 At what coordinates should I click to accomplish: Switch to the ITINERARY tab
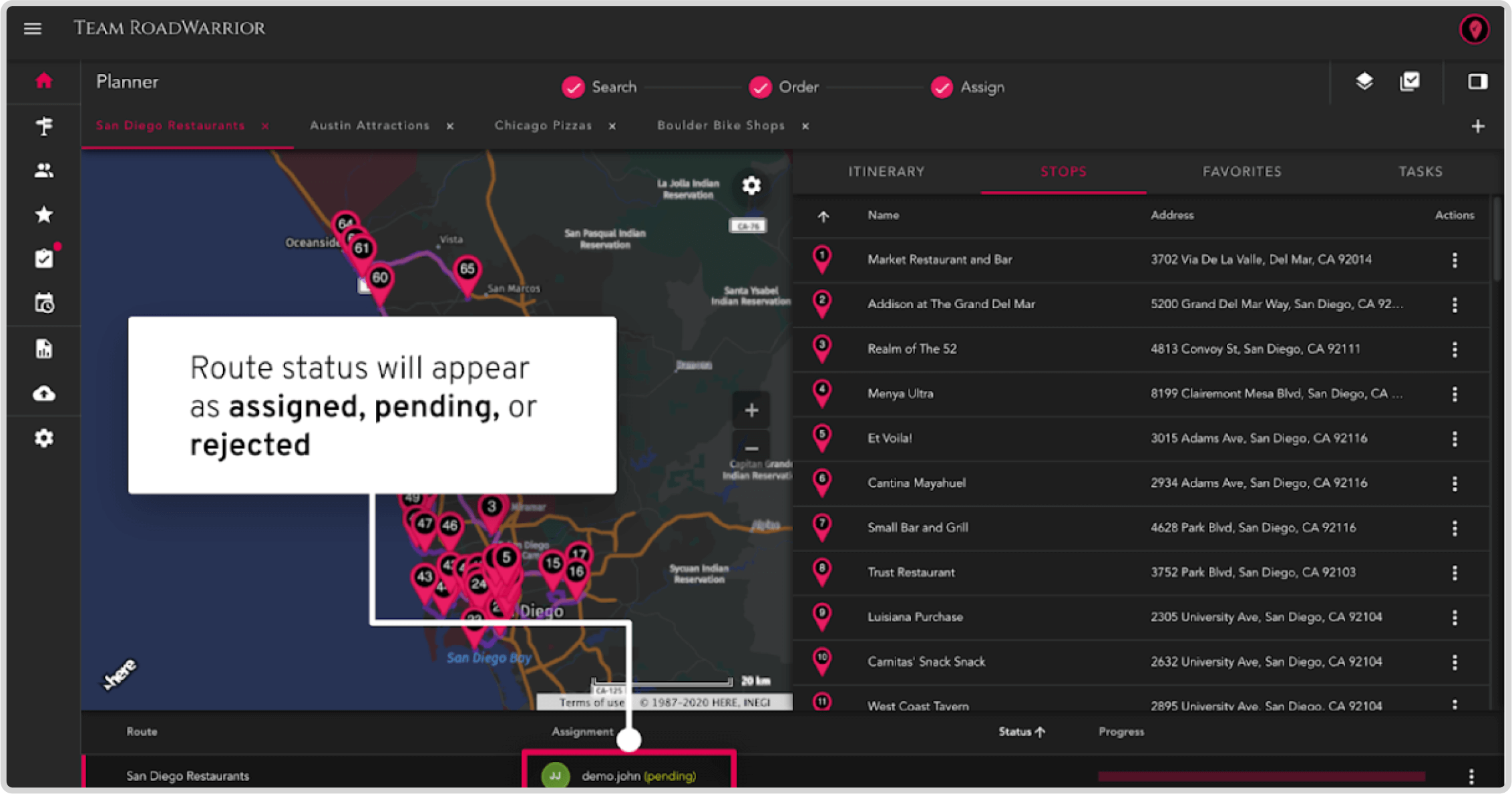click(x=885, y=172)
